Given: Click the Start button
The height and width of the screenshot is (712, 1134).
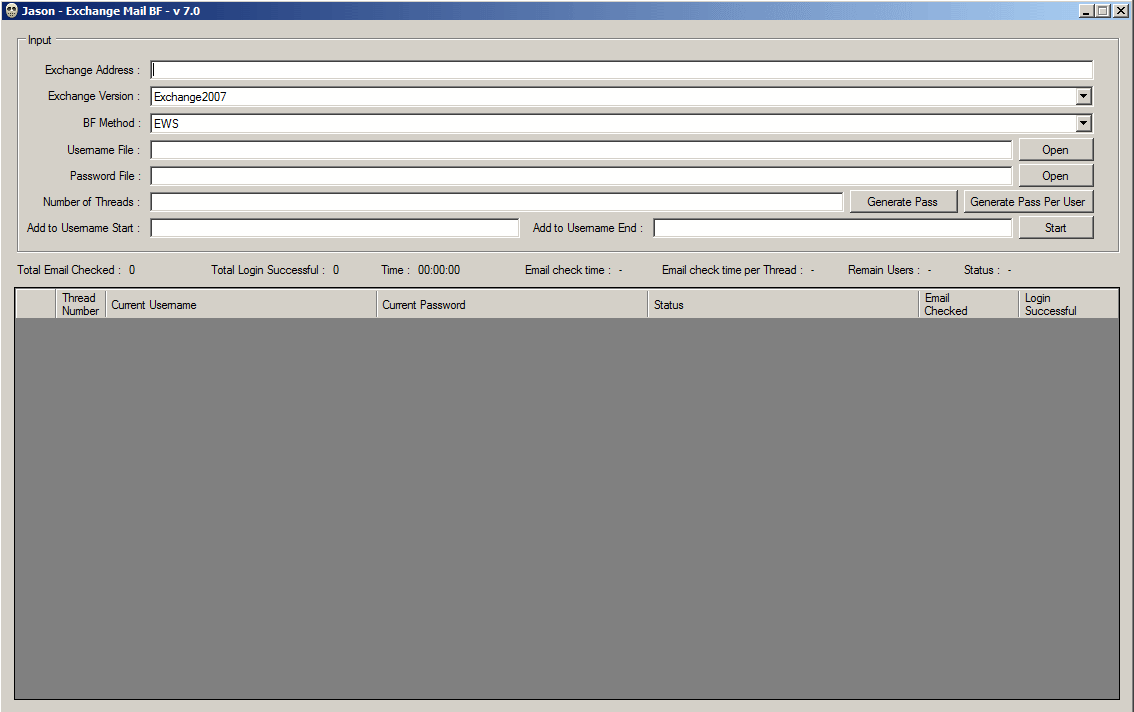Looking at the screenshot, I should (x=1055, y=228).
